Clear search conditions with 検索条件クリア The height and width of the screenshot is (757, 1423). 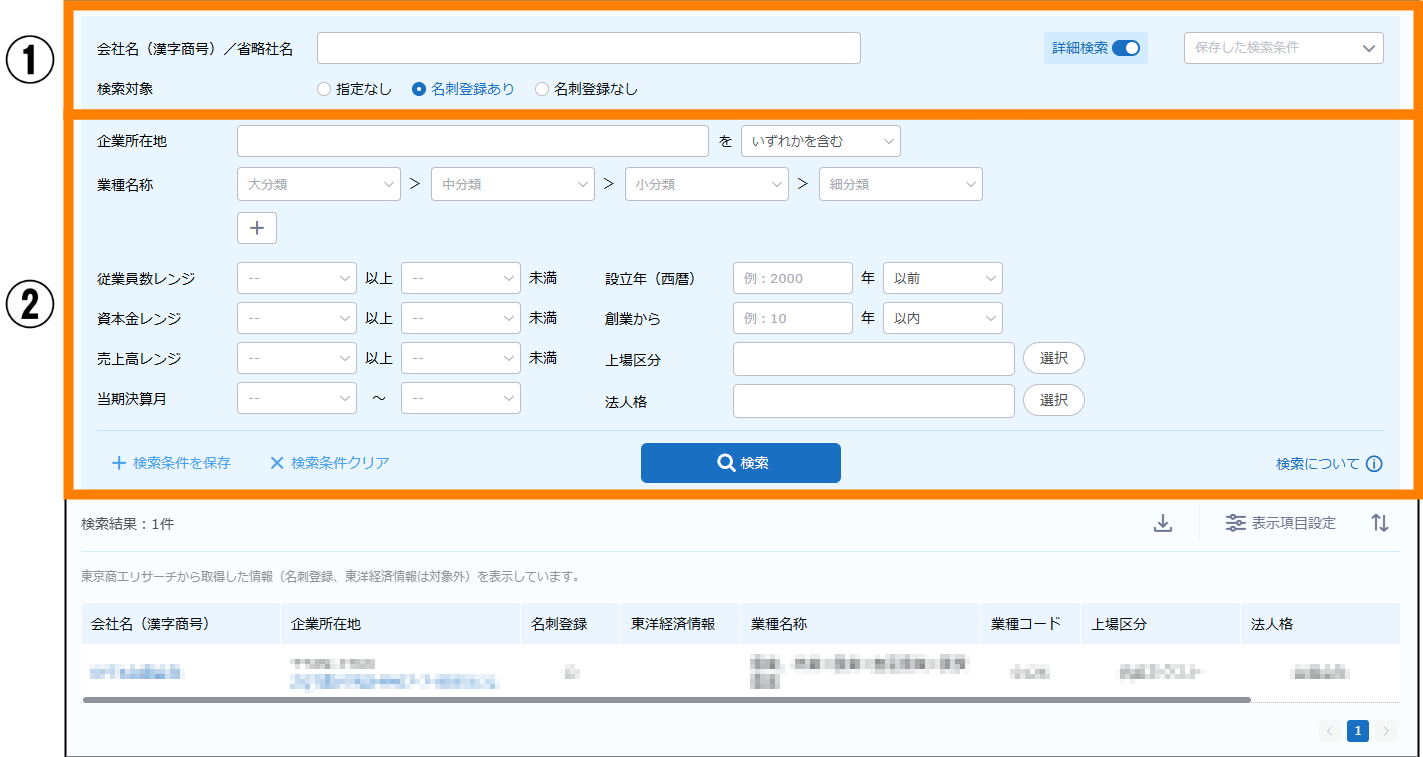[x=329, y=463]
